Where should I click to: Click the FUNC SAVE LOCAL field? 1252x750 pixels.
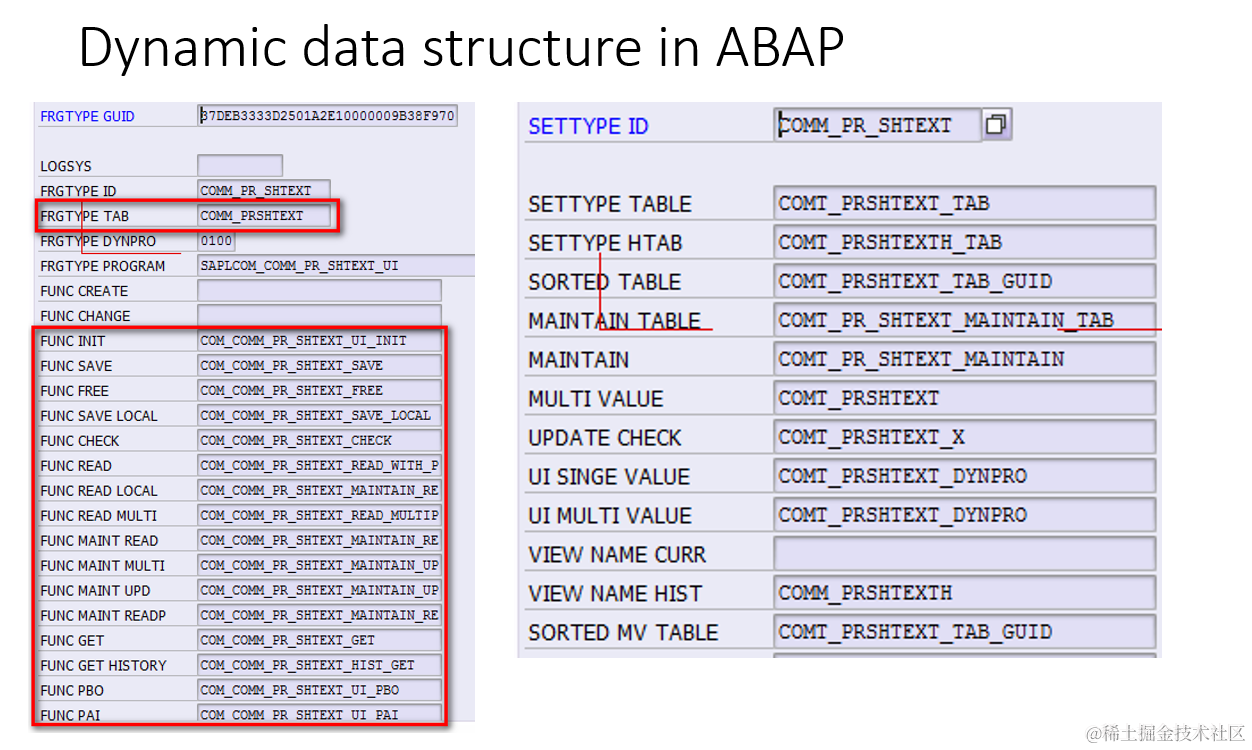[319, 416]
